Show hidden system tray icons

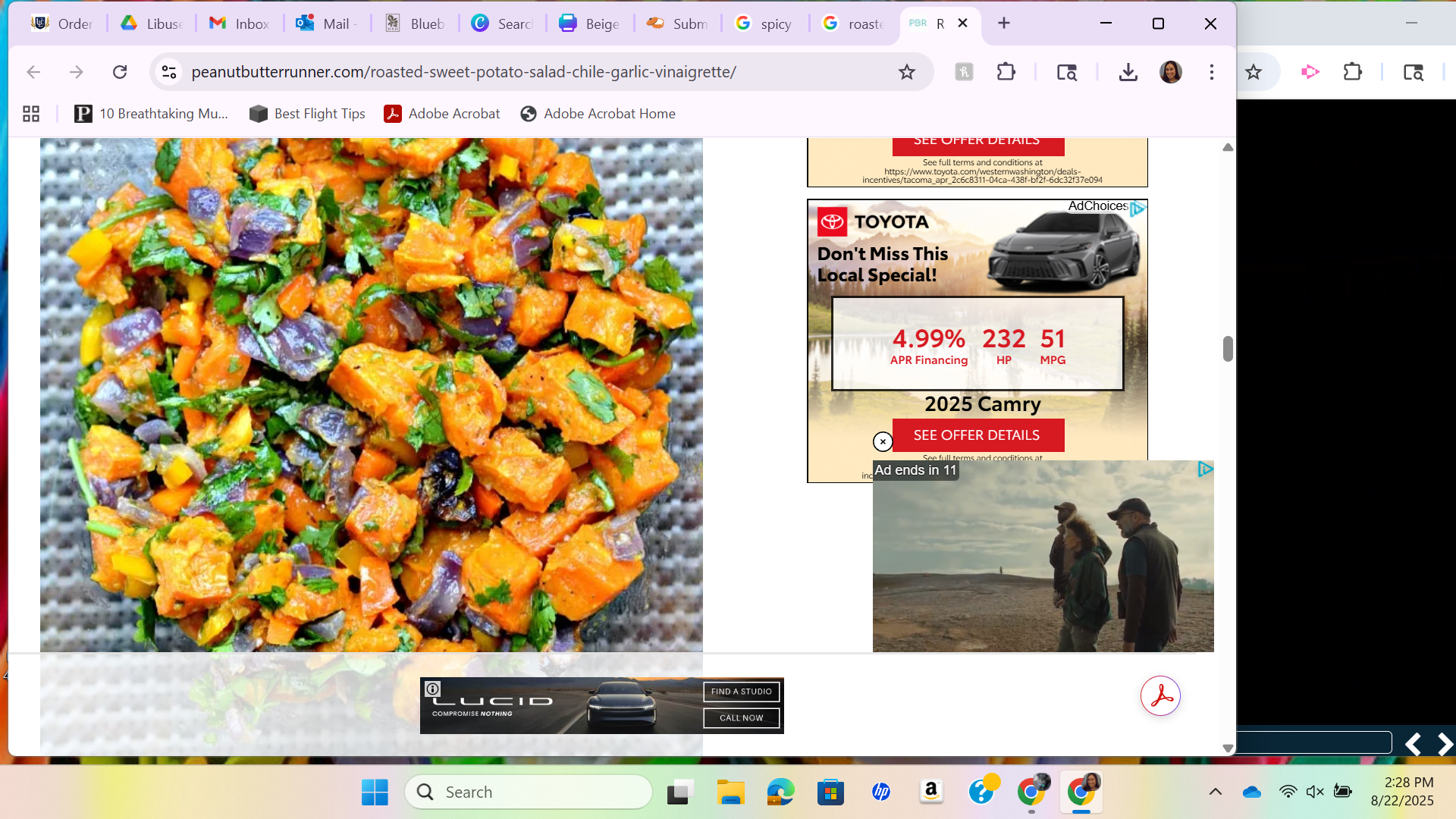click(x=1215, y=792)
